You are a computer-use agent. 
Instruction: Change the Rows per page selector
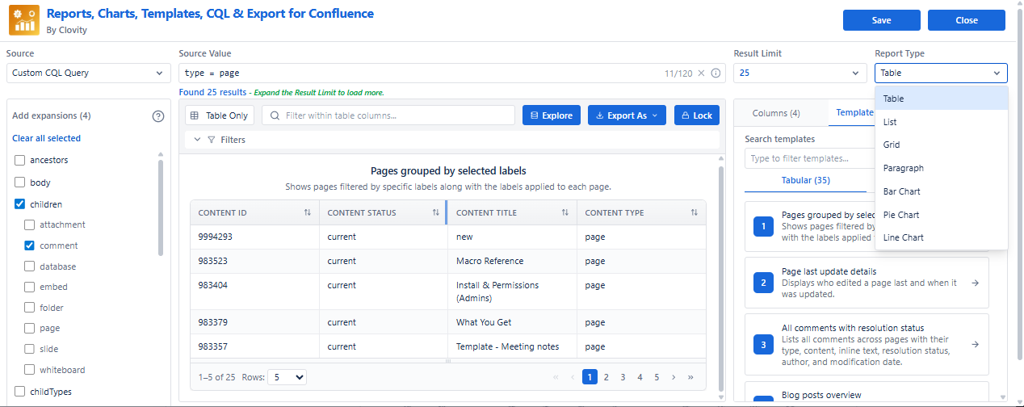(x=286, y=377)
